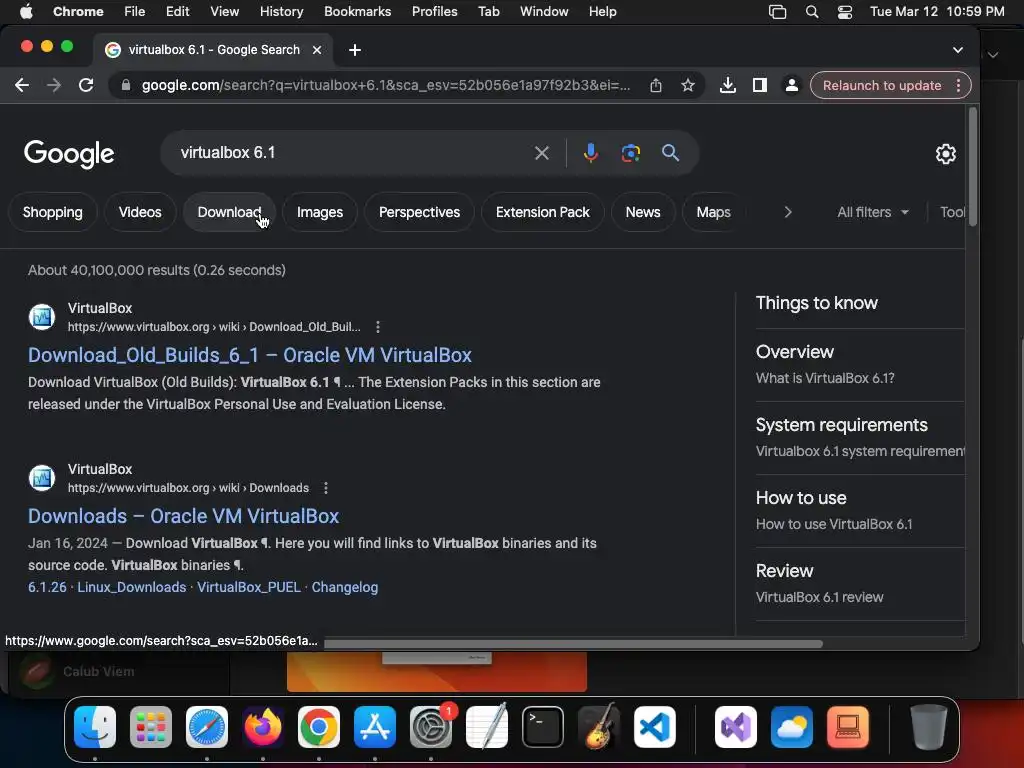This screenshot has width=1024, height=768.
Task: Submit search with the magnifier icon
Action: (x=670, y=153)
